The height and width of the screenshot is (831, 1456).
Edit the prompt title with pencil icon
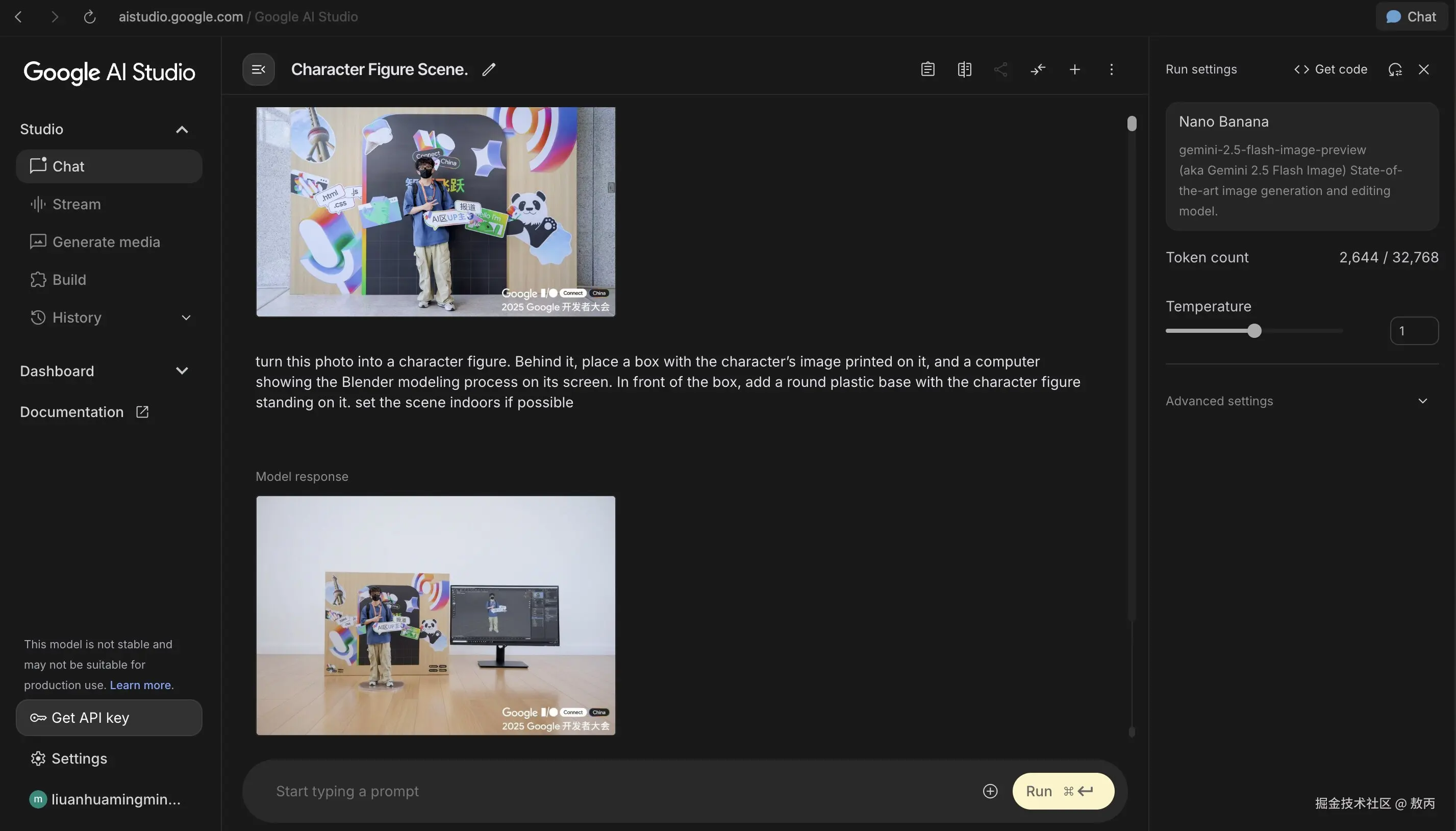[489, 69]
